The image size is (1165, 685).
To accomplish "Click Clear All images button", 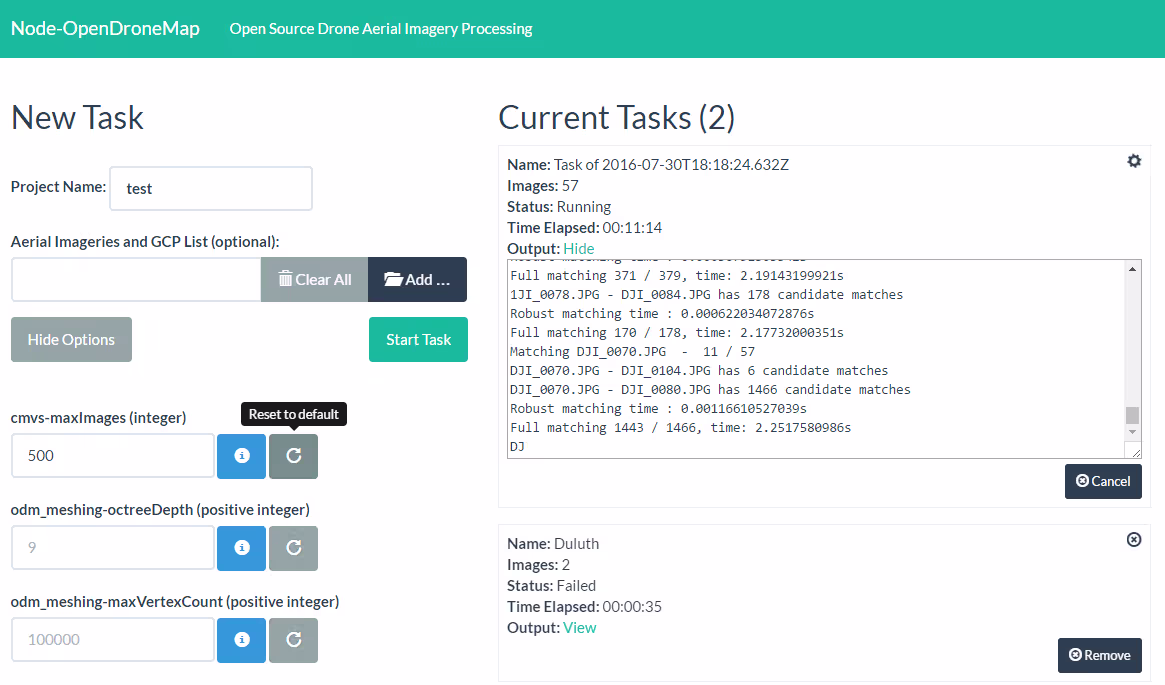I will click(x=314, y=279).
